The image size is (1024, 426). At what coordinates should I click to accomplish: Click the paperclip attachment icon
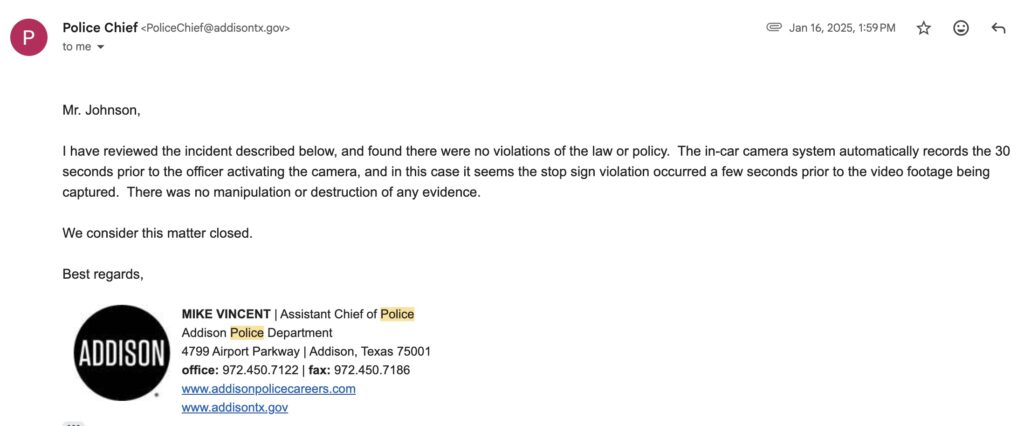coord(773,28)
